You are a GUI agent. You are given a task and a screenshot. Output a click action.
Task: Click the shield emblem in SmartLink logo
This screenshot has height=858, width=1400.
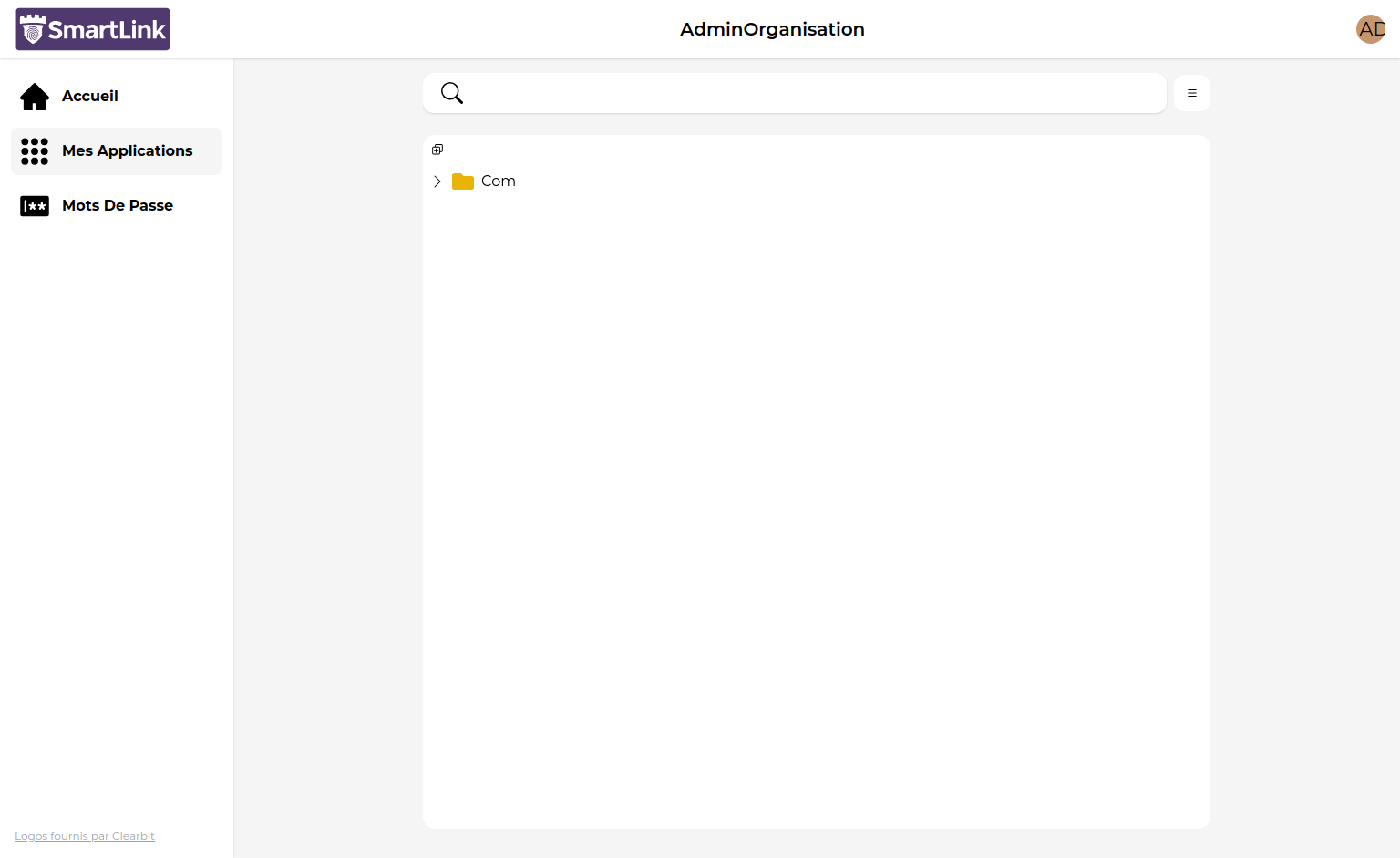pos(33,30)
